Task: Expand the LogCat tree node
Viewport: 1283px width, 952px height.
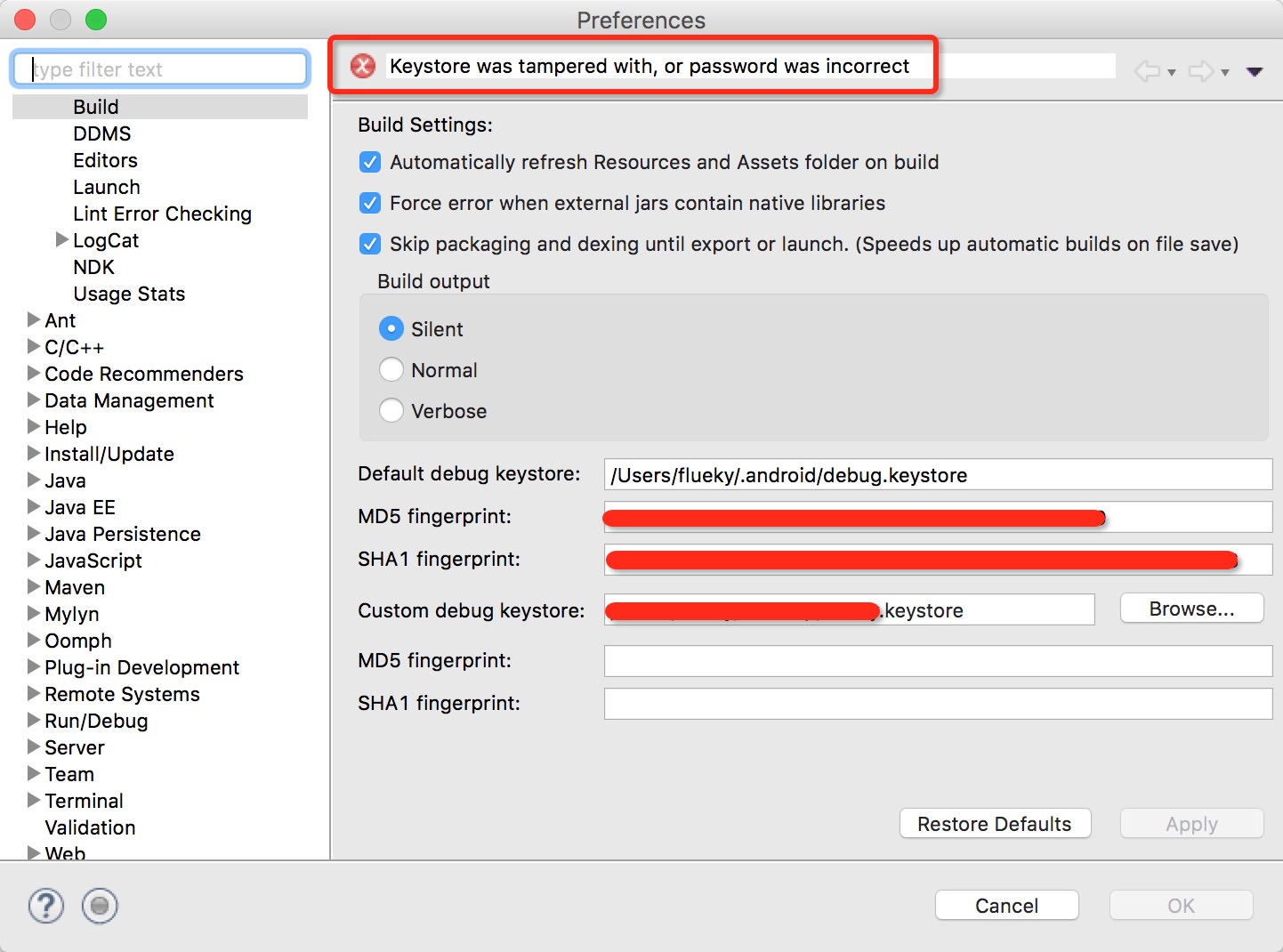Action: (x=61, y=239)
